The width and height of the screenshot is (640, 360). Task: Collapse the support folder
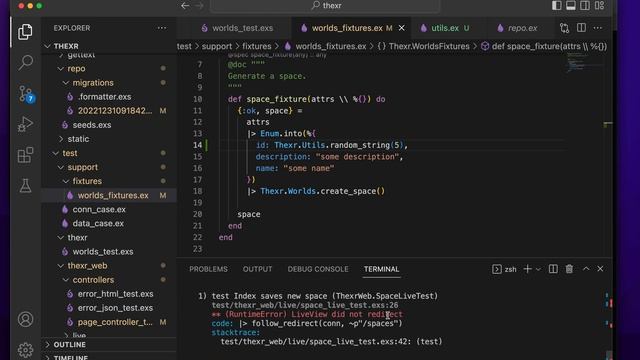(x=82, y=167)
